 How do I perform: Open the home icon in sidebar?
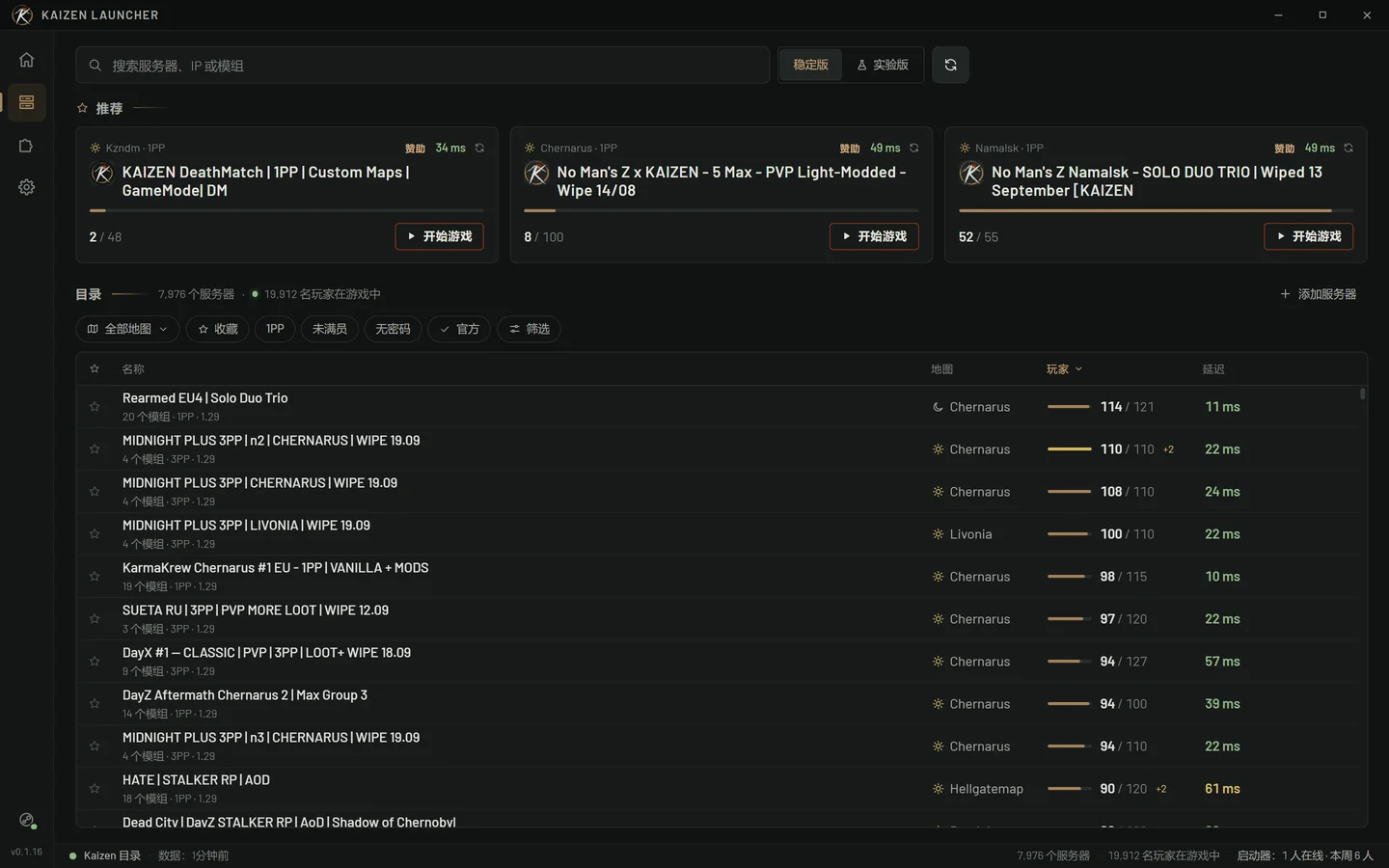pyautogui.click(x=26, y=60)
